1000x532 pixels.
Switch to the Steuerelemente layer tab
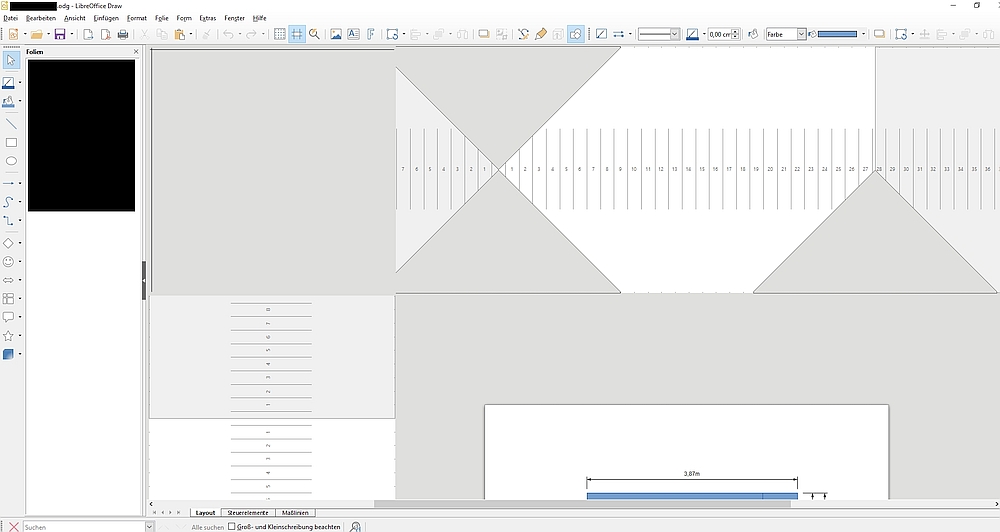(x=247, y=513)
